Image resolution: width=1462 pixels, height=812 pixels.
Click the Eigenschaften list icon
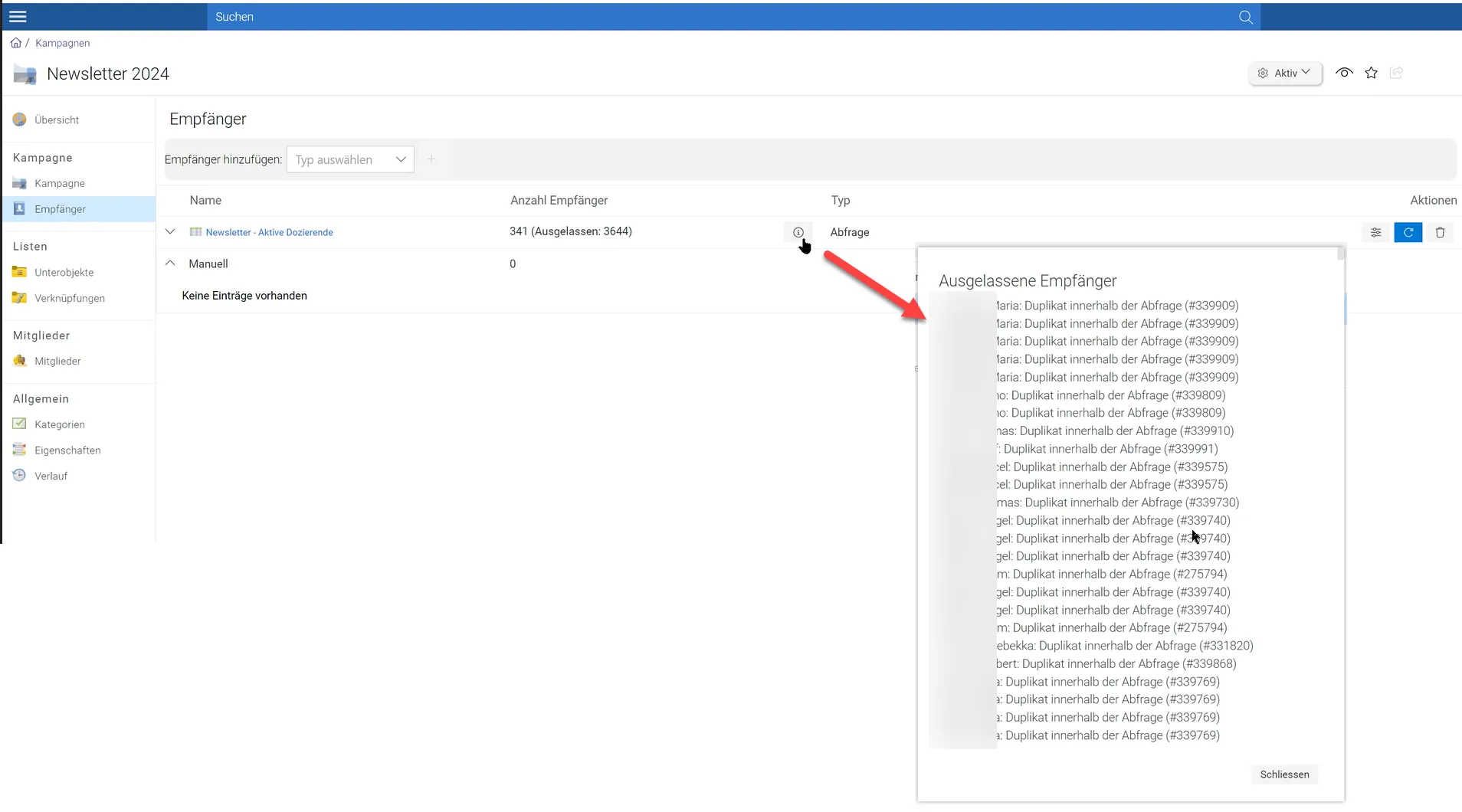[x=19, y=450]
